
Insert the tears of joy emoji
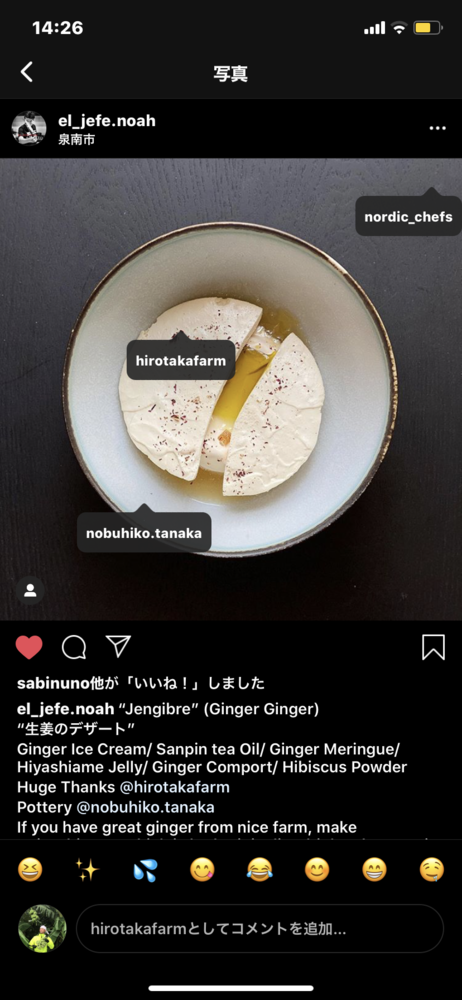260,869
